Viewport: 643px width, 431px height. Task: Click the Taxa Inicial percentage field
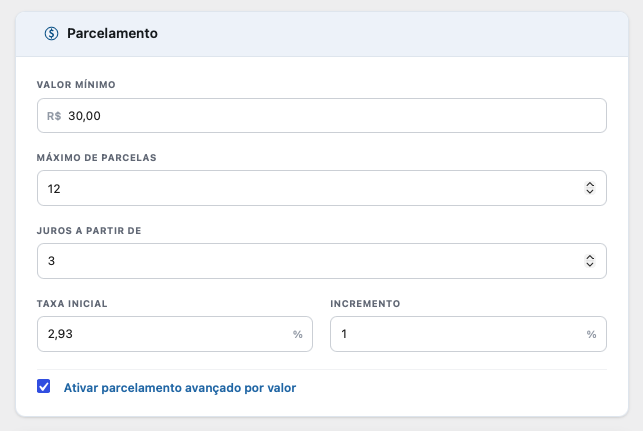(175, 334)
